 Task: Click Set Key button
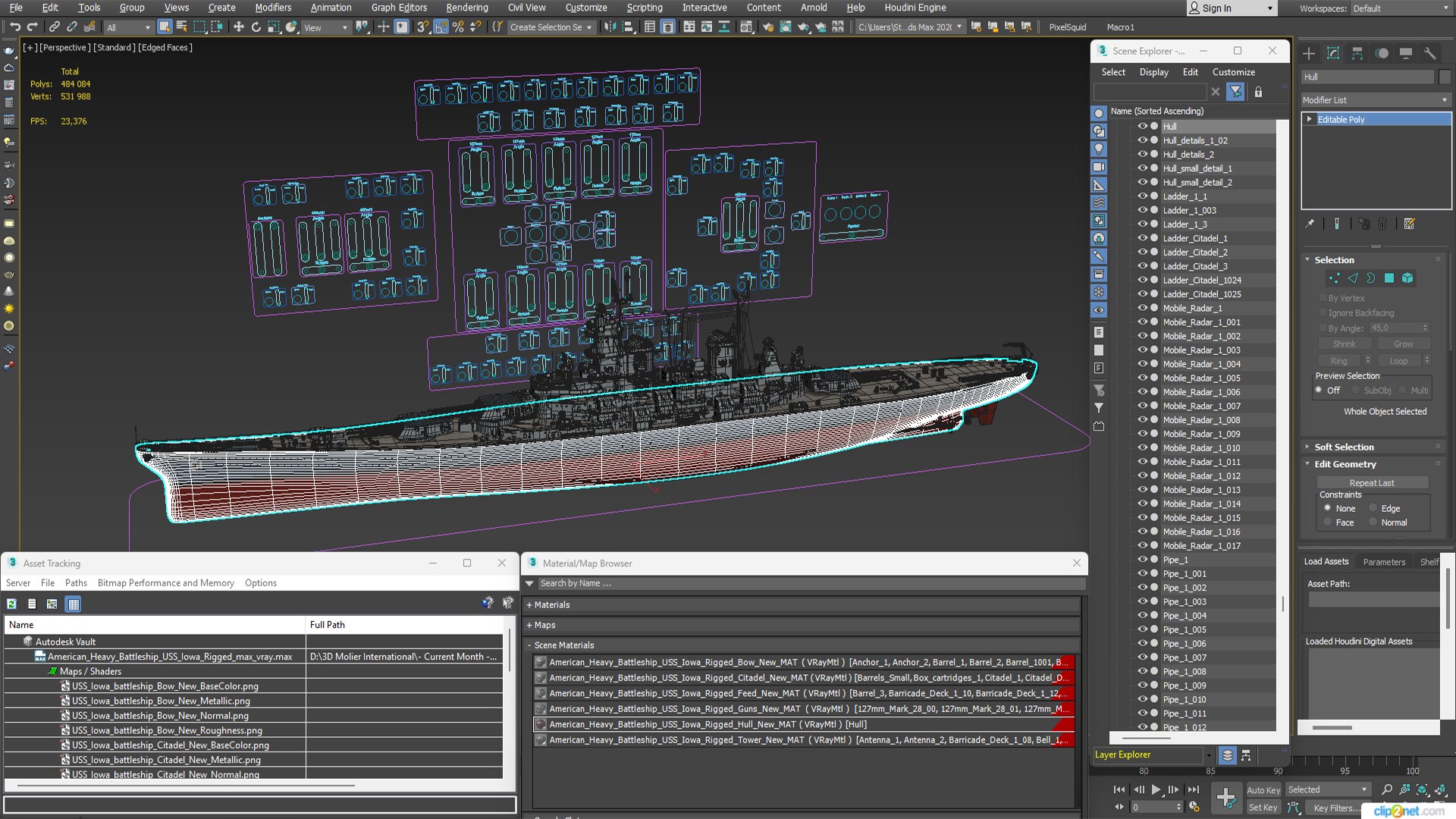(x=1263, y=808)
